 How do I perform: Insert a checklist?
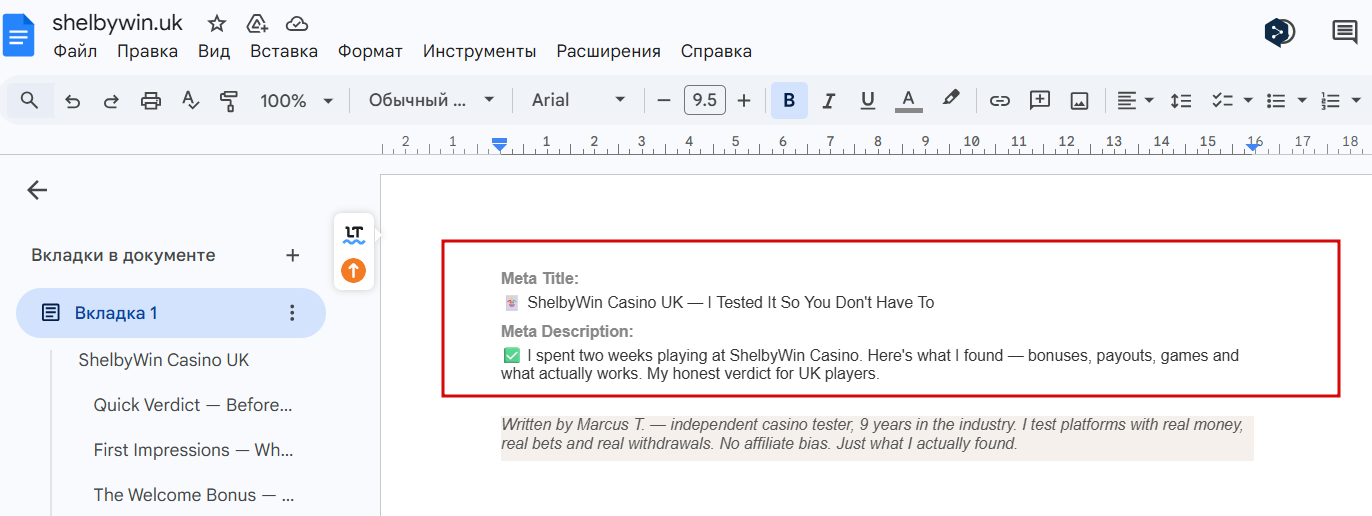click(1221, 100)
